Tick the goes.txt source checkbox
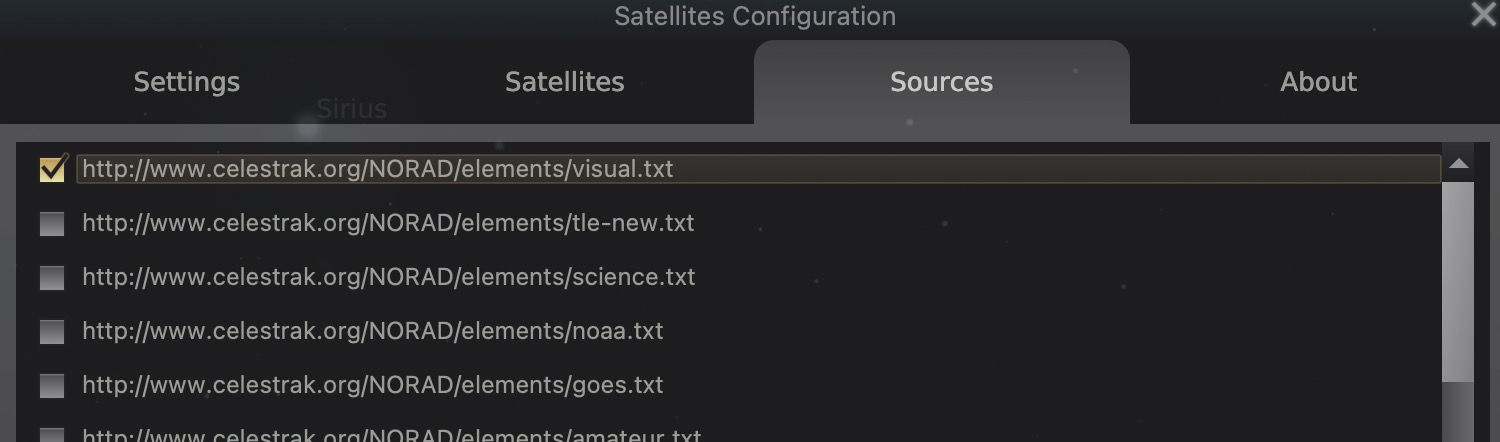This screenshot has height=442, width=1500. pos(52,386)
